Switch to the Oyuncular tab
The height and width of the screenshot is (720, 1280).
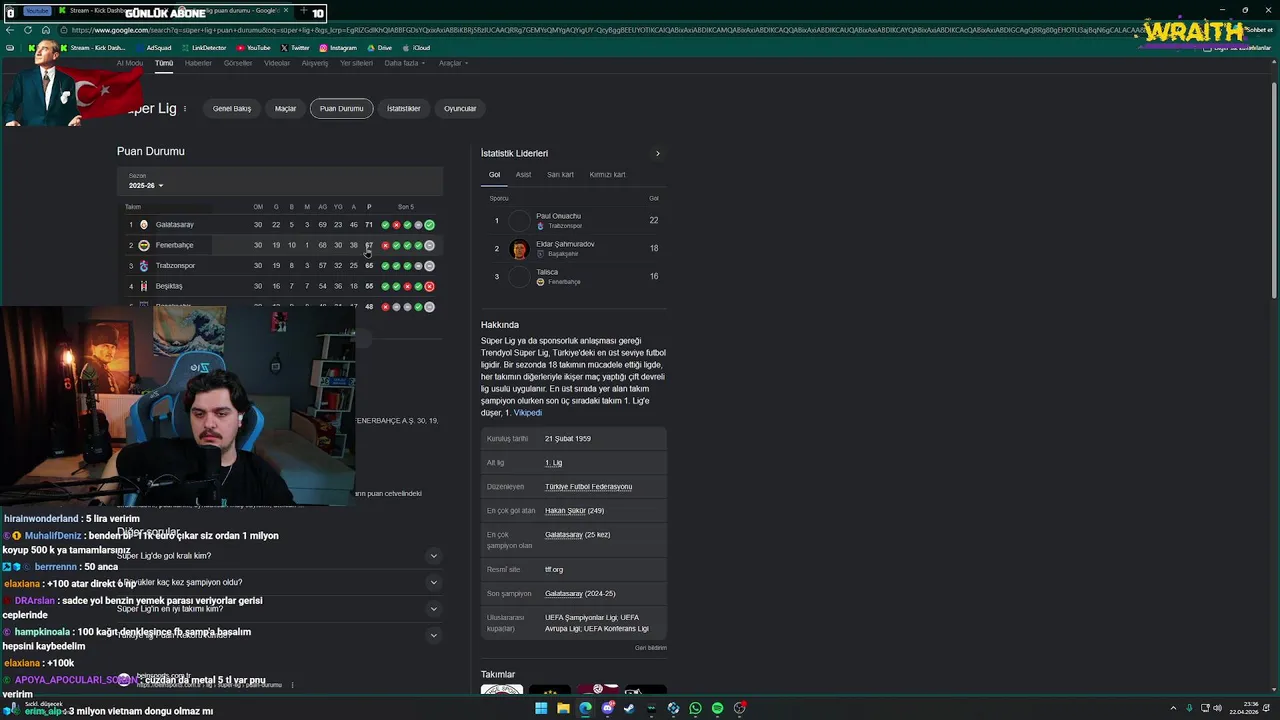click(460, 108)
